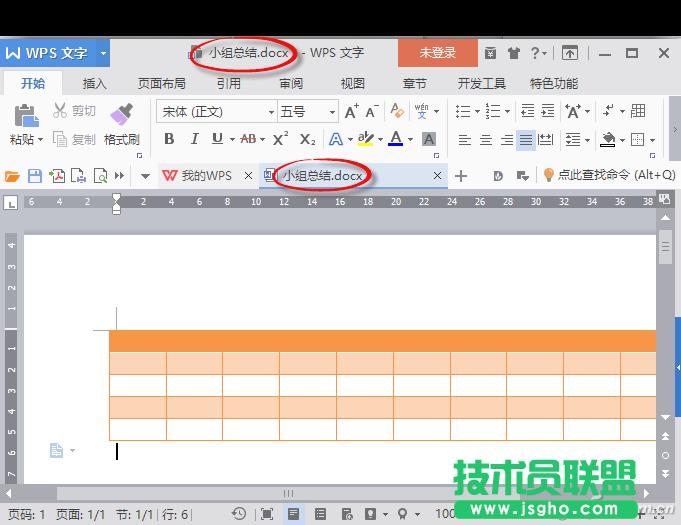Click the save floppy-disk icon
This screenshot has width=681, height=525.
tap(35, 176)
